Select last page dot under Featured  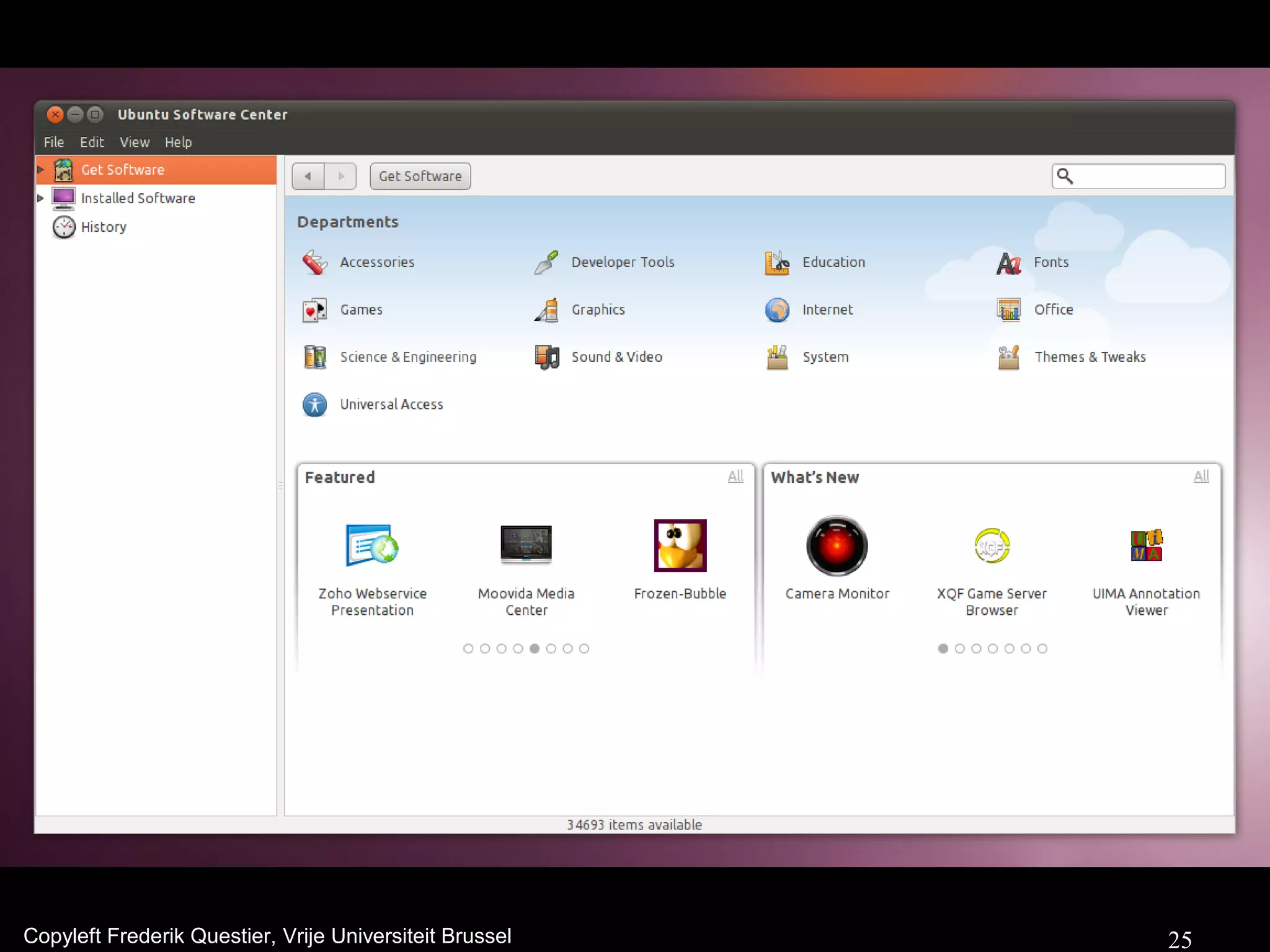584,648
